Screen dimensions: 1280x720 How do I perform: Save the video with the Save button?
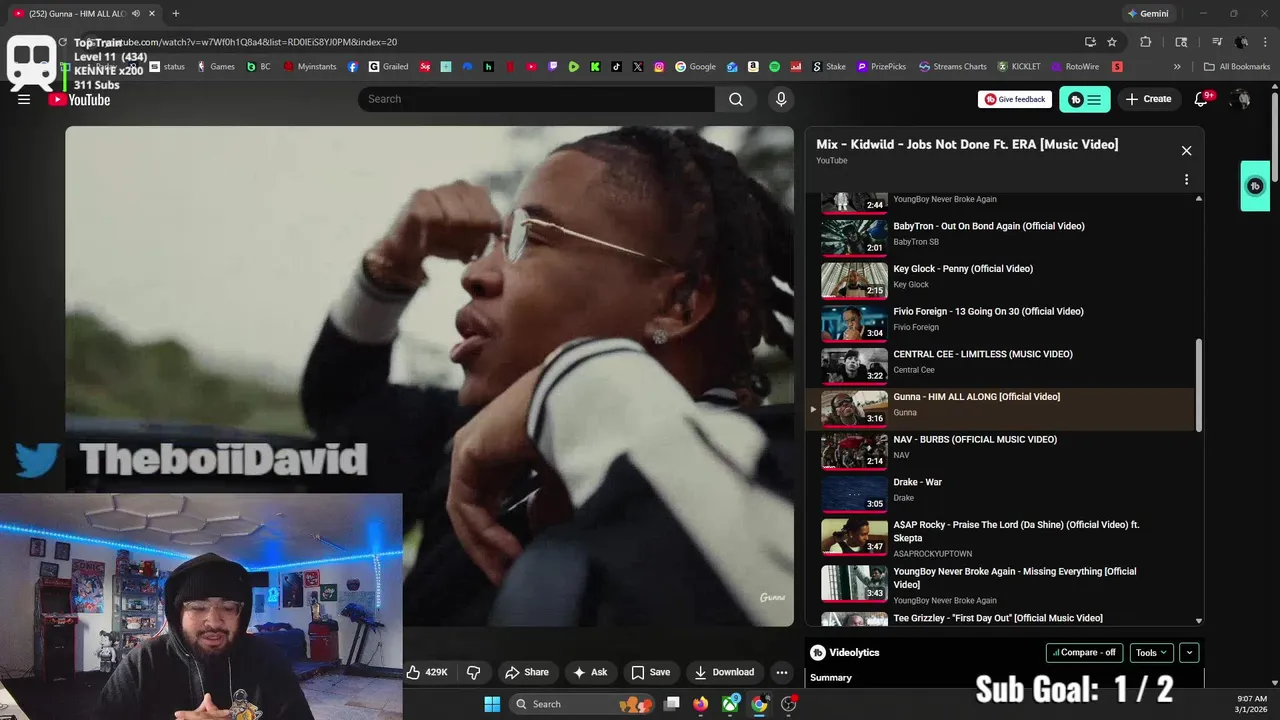click(650, 672)
